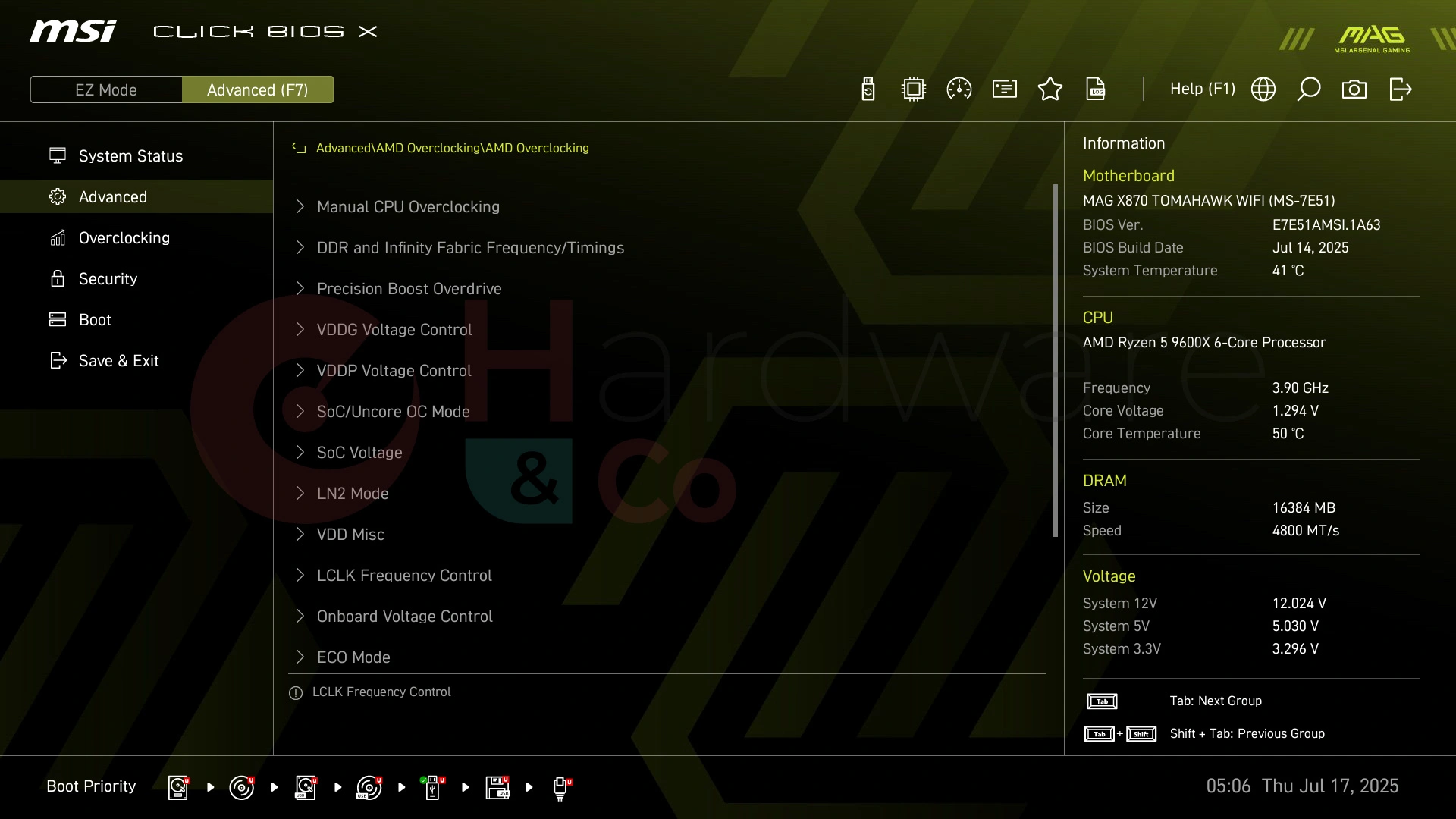This screenshot has height=819, width=1456.
Task: Select optical disc boot device icon
Action: [x=242, y=787]
